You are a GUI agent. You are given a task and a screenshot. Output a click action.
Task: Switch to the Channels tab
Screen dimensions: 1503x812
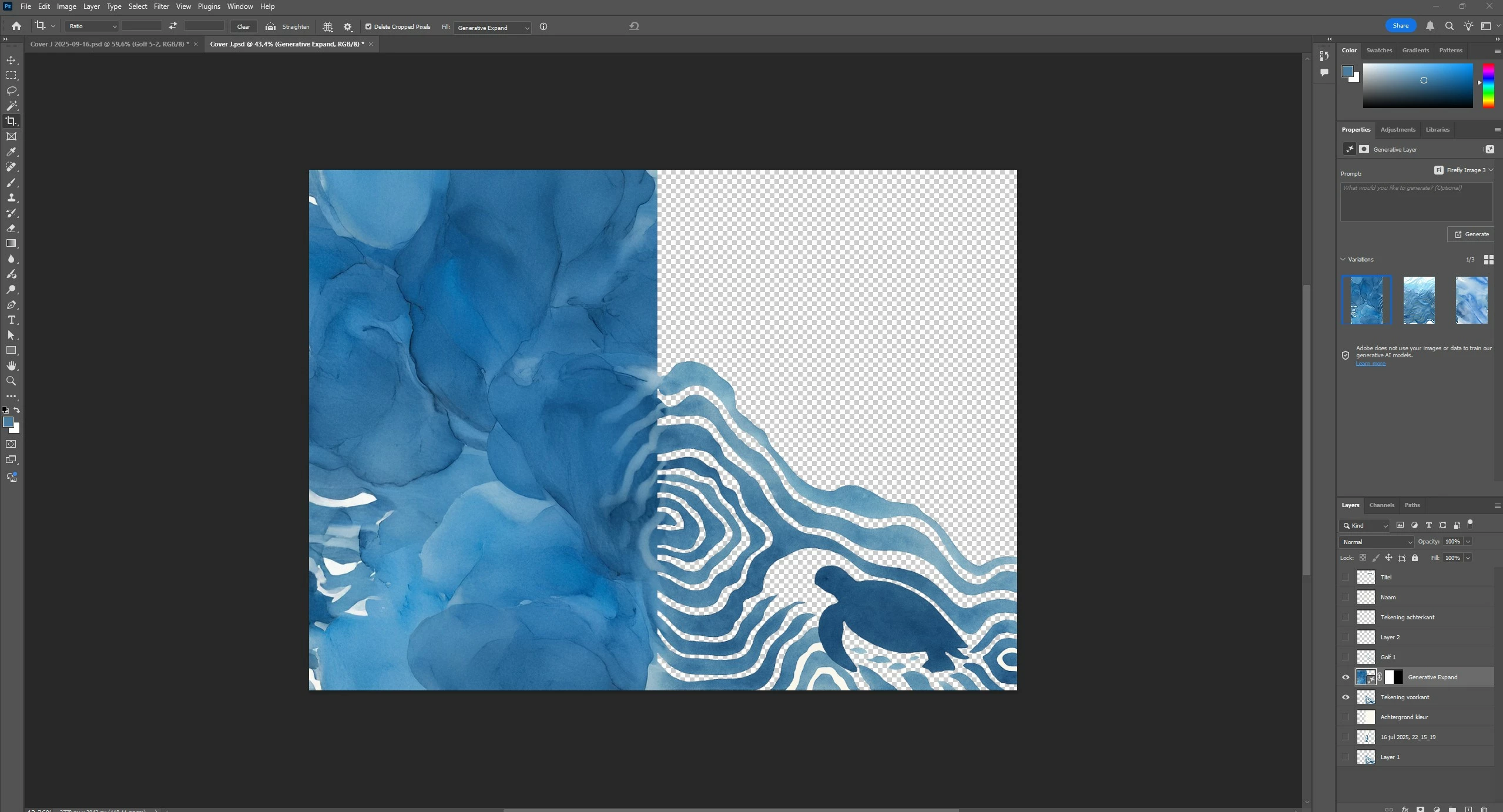point(1381,505)
